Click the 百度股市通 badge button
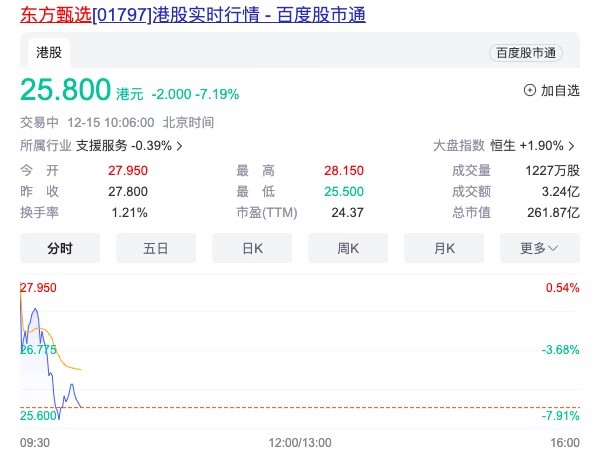The width and height of the screenshot is (596, 454). pyautogui.click(x=526, y=53)
